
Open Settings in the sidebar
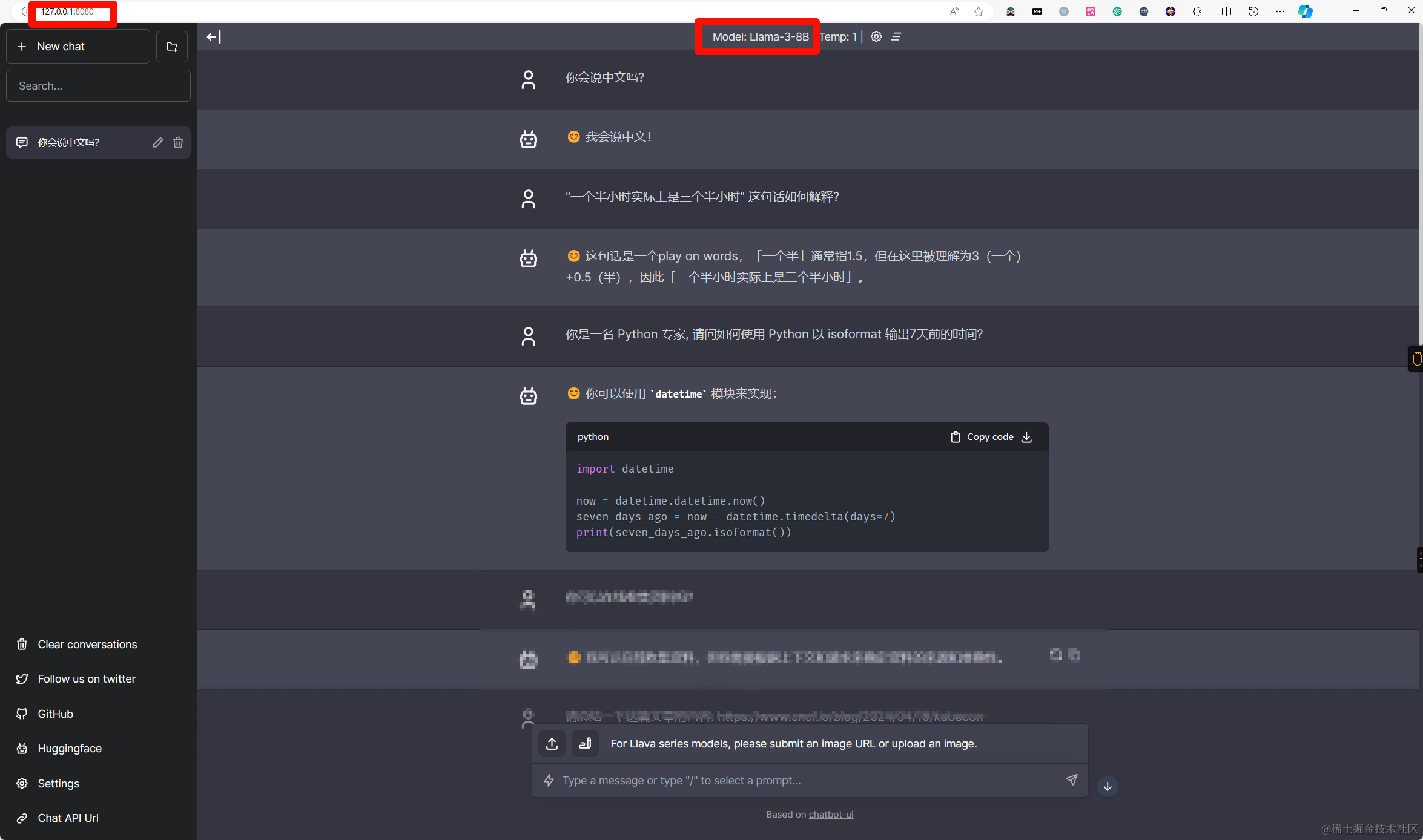(x=98, y=784)
